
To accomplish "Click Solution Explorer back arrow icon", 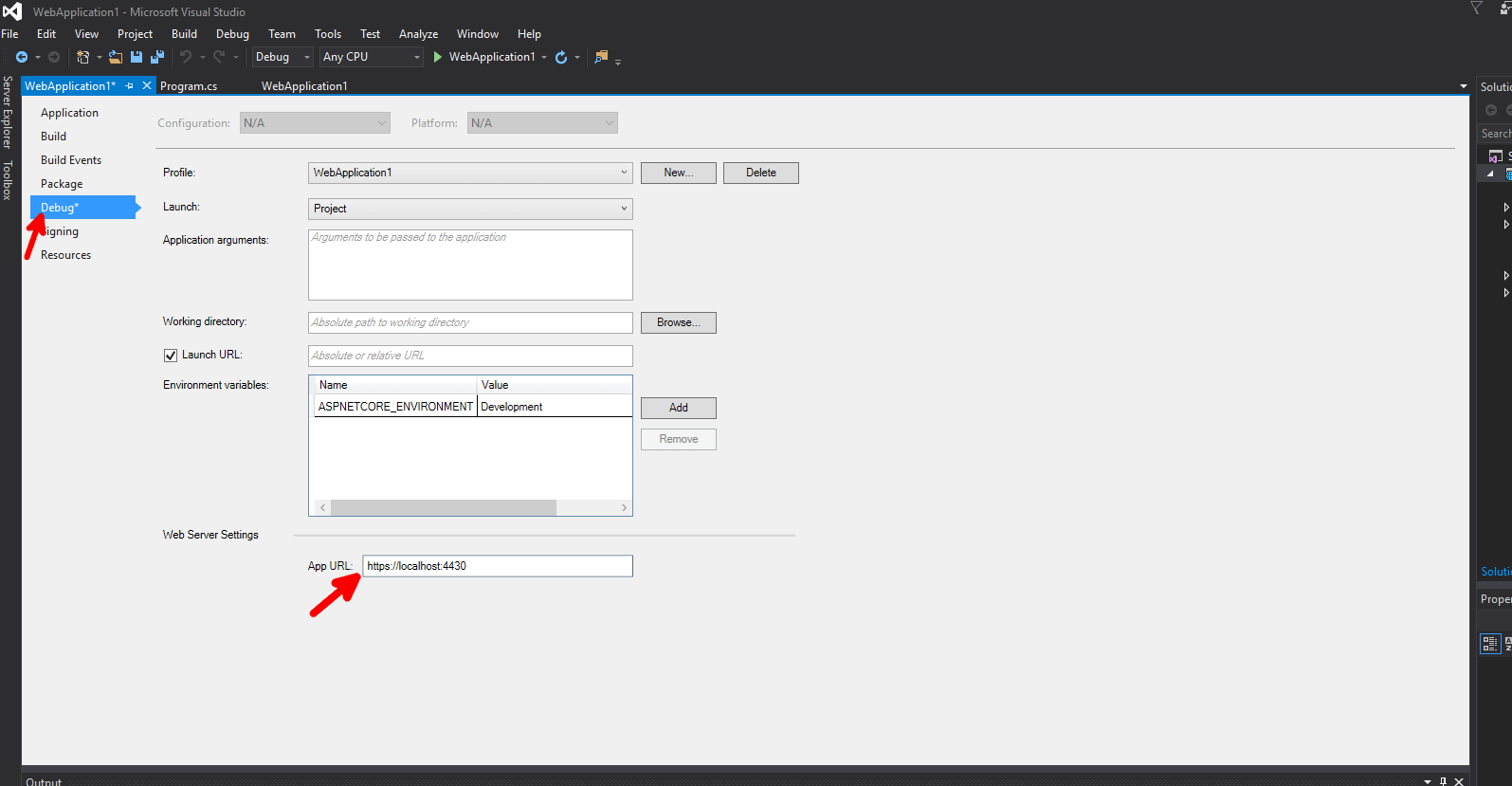I will [1491, 110].
